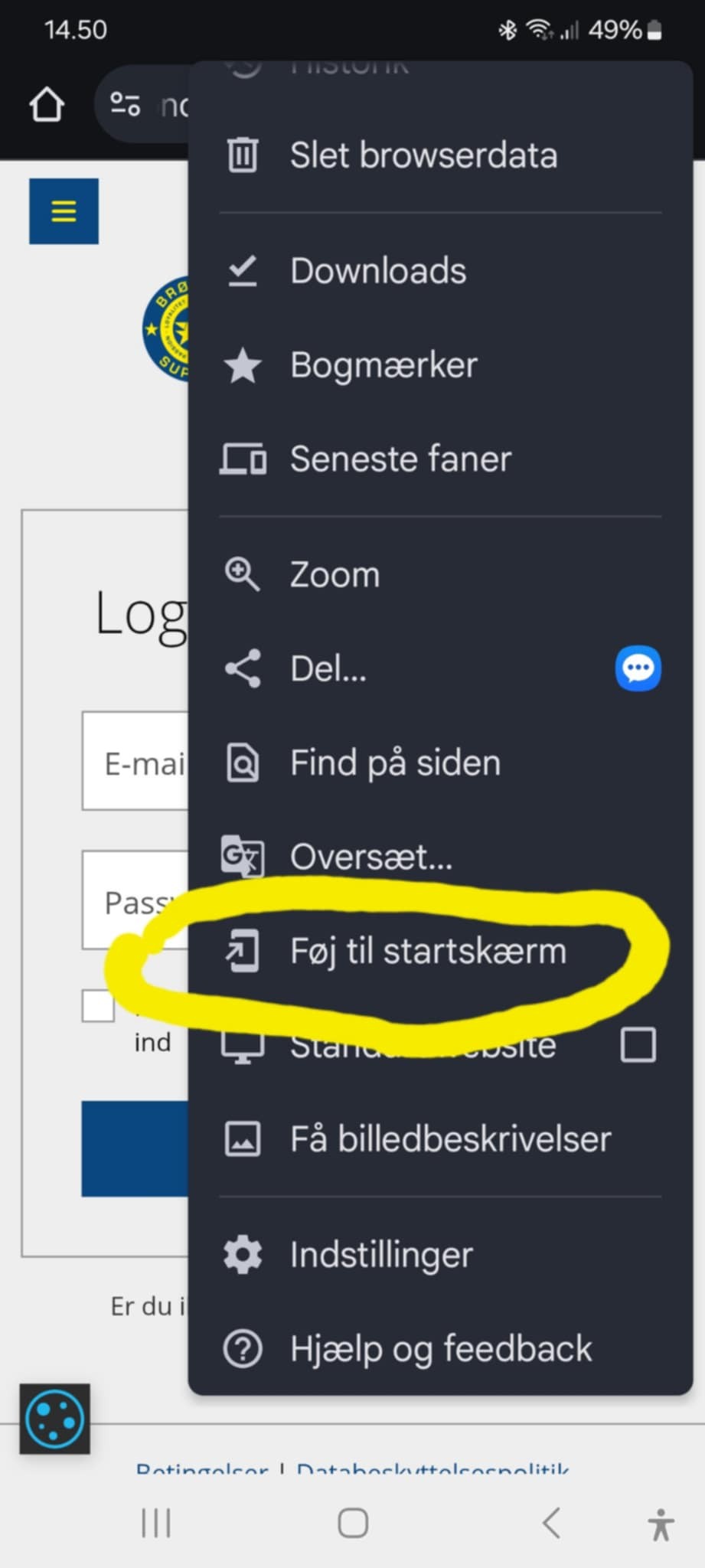This screenshot has width=705, height=1568.
Task: Click the E-mail input field
Action: point(135,761)
